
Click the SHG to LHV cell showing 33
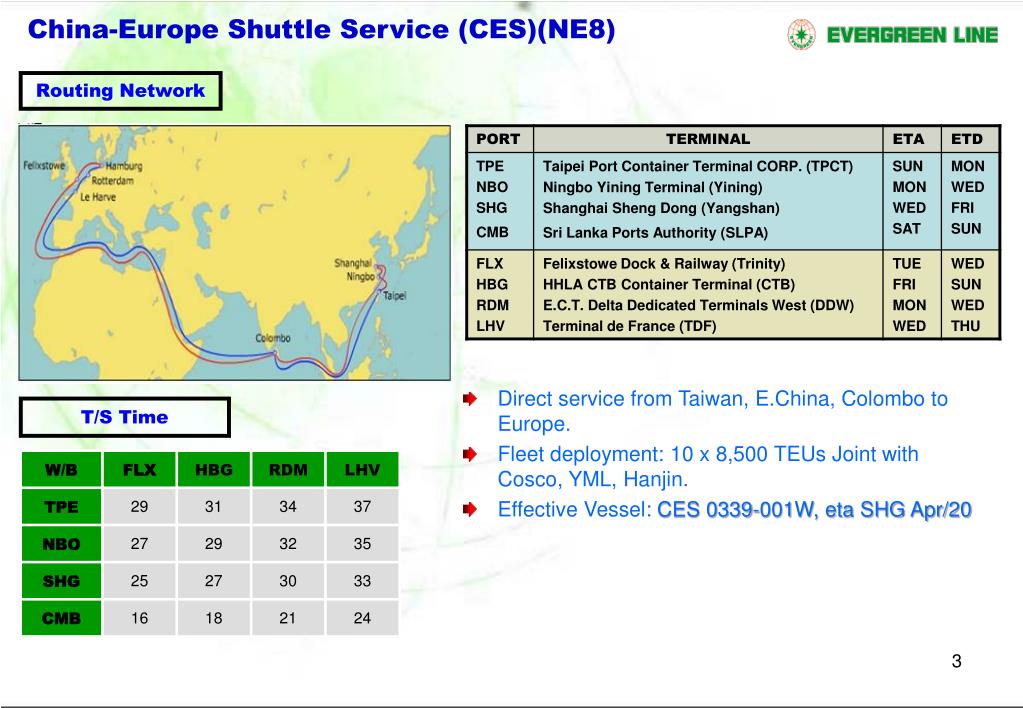coord(362,581)
